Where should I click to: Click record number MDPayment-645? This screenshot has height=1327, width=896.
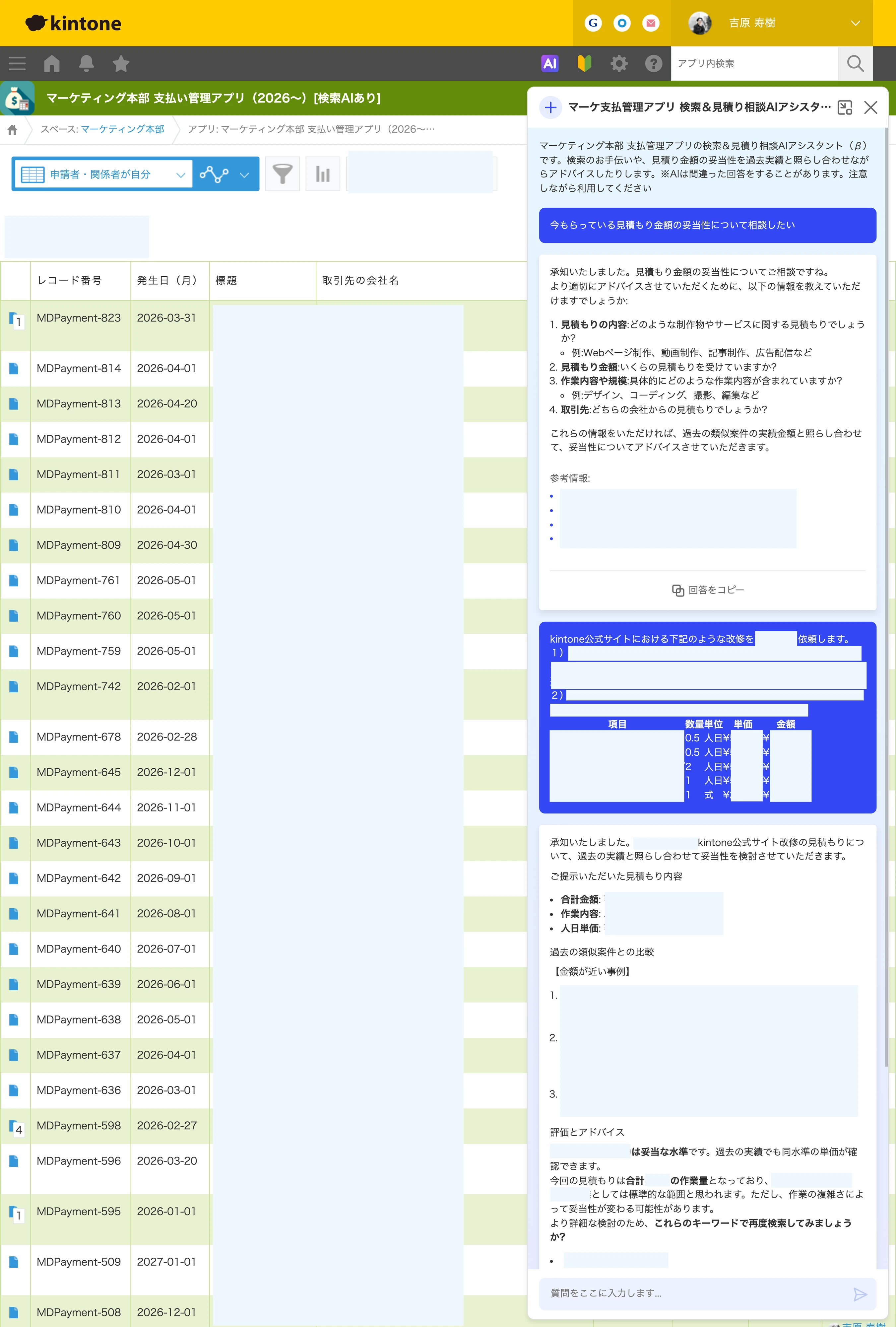(79, 773)
